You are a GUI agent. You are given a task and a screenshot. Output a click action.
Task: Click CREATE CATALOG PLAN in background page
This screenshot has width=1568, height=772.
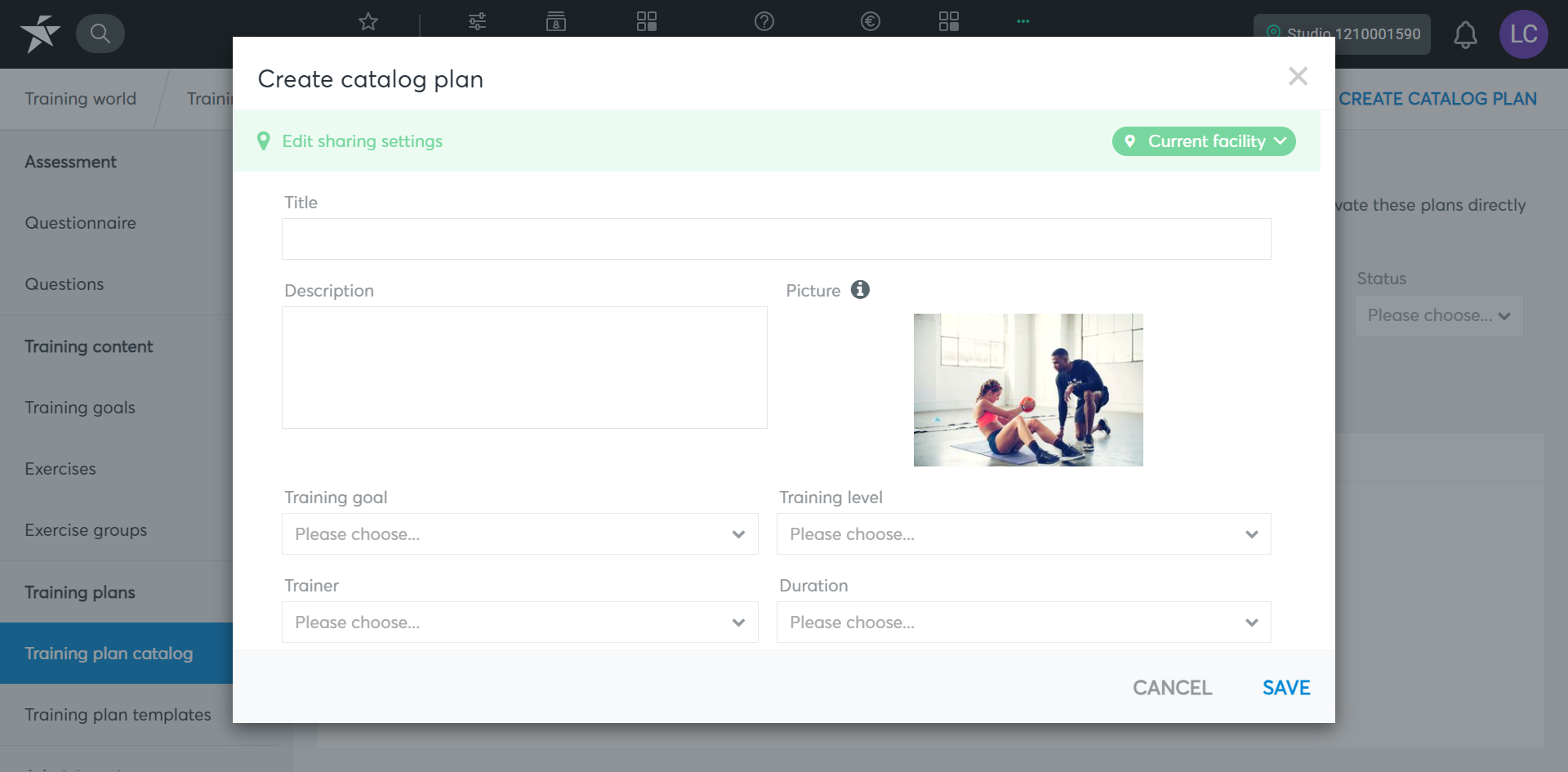click(1437, 99)
